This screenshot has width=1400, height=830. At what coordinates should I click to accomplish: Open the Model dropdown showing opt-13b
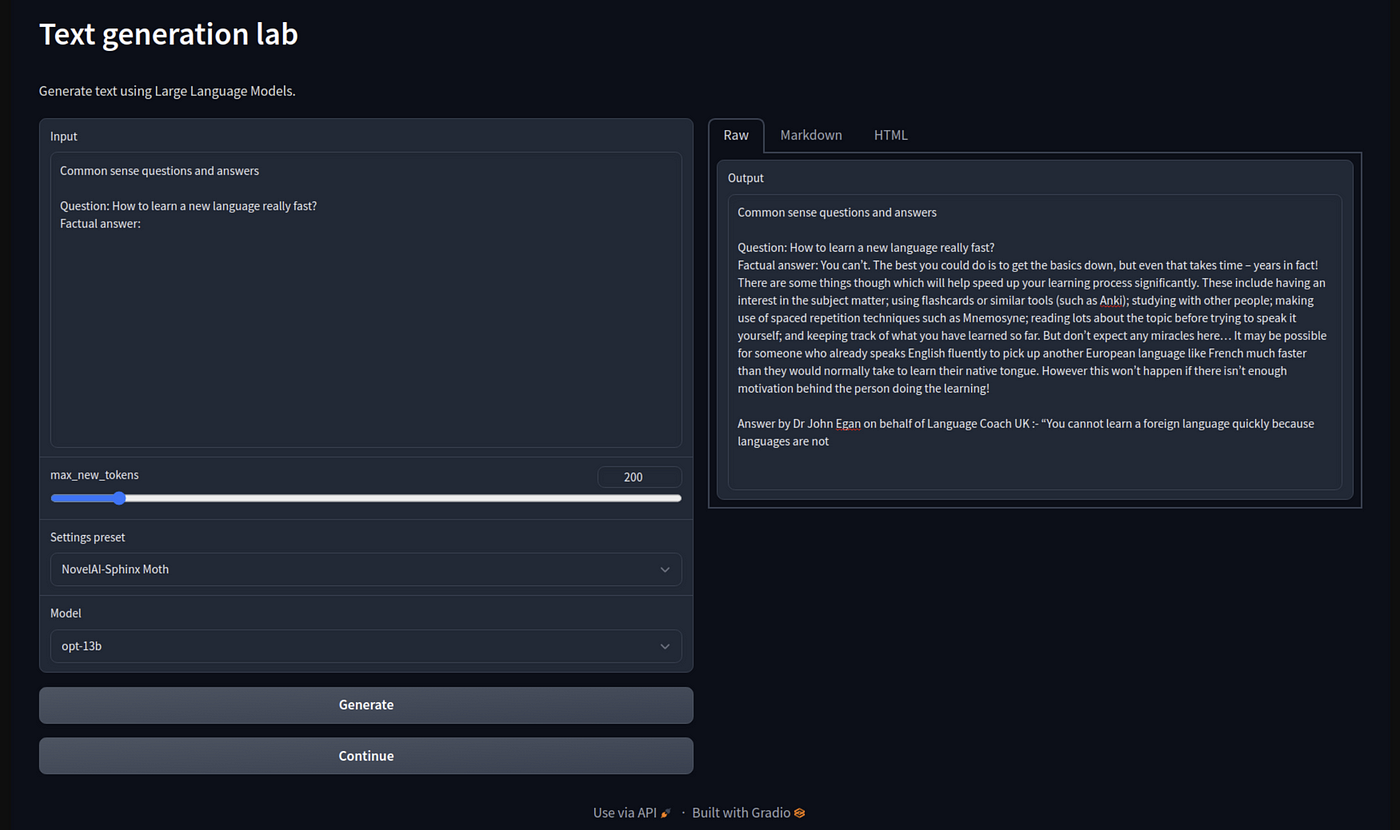pyautogui.click(x=366, y=646)
